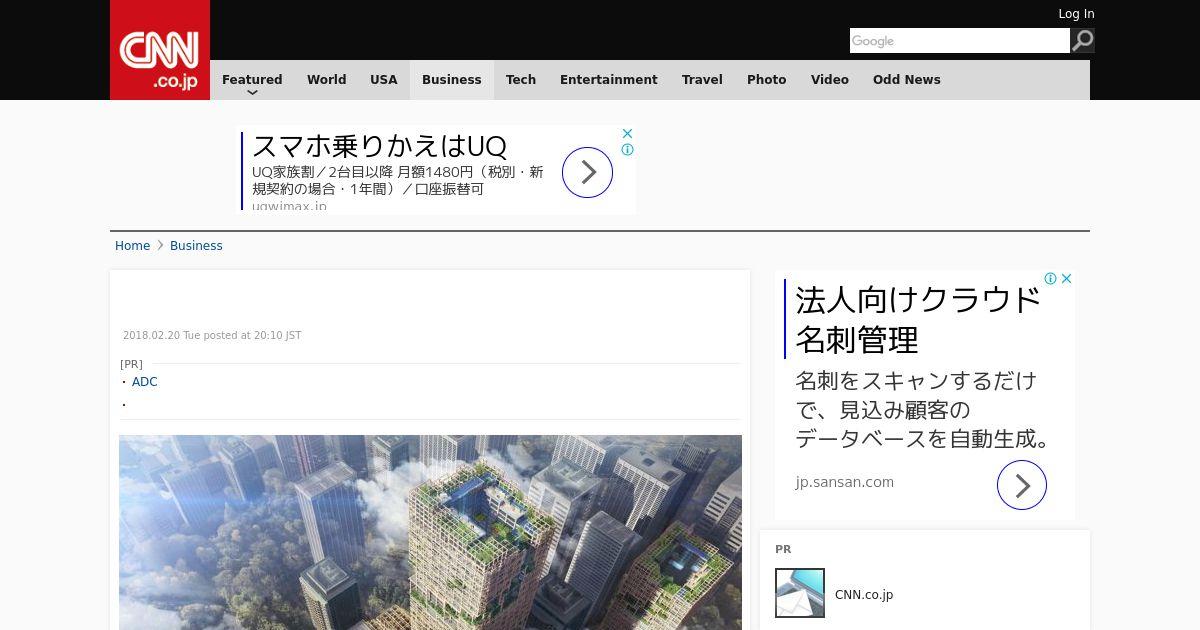The height and width of the screenshot is (630, 1200).
Task: Go to Home breadcrumb
Action: [x=132, y=246]
